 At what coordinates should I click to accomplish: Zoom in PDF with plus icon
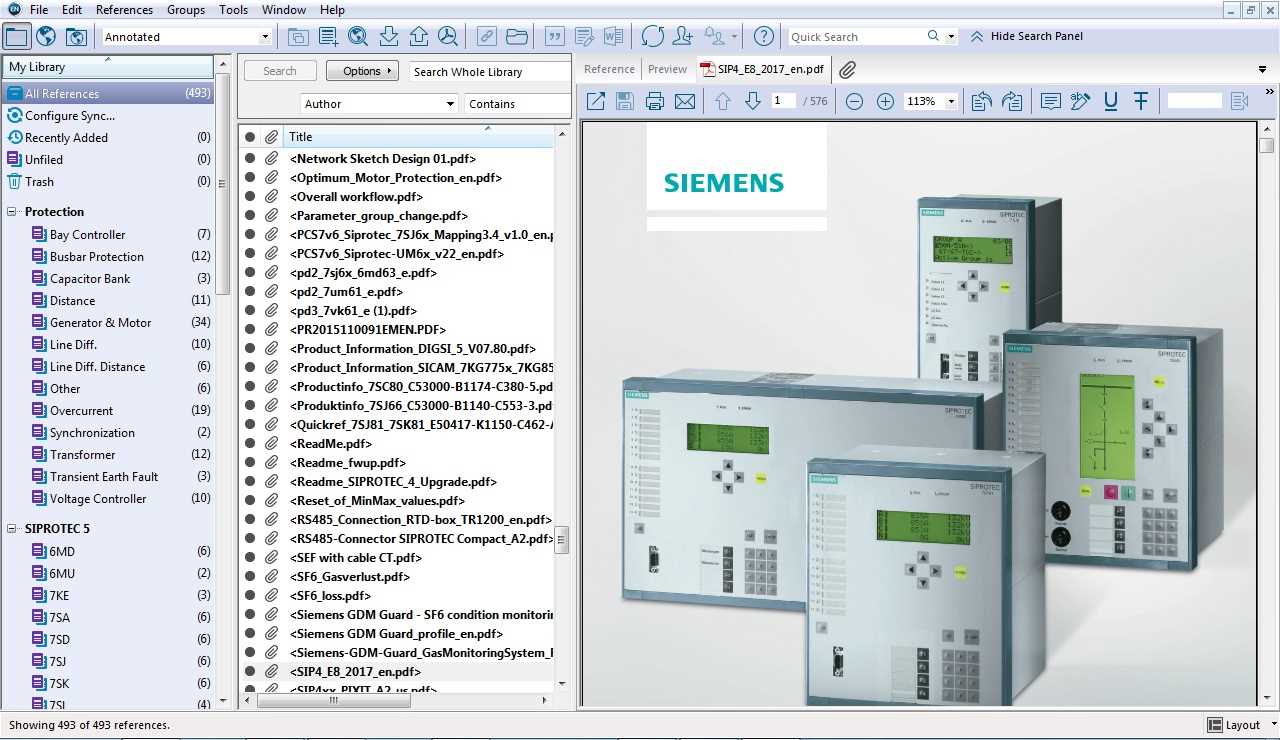[885, 101]
